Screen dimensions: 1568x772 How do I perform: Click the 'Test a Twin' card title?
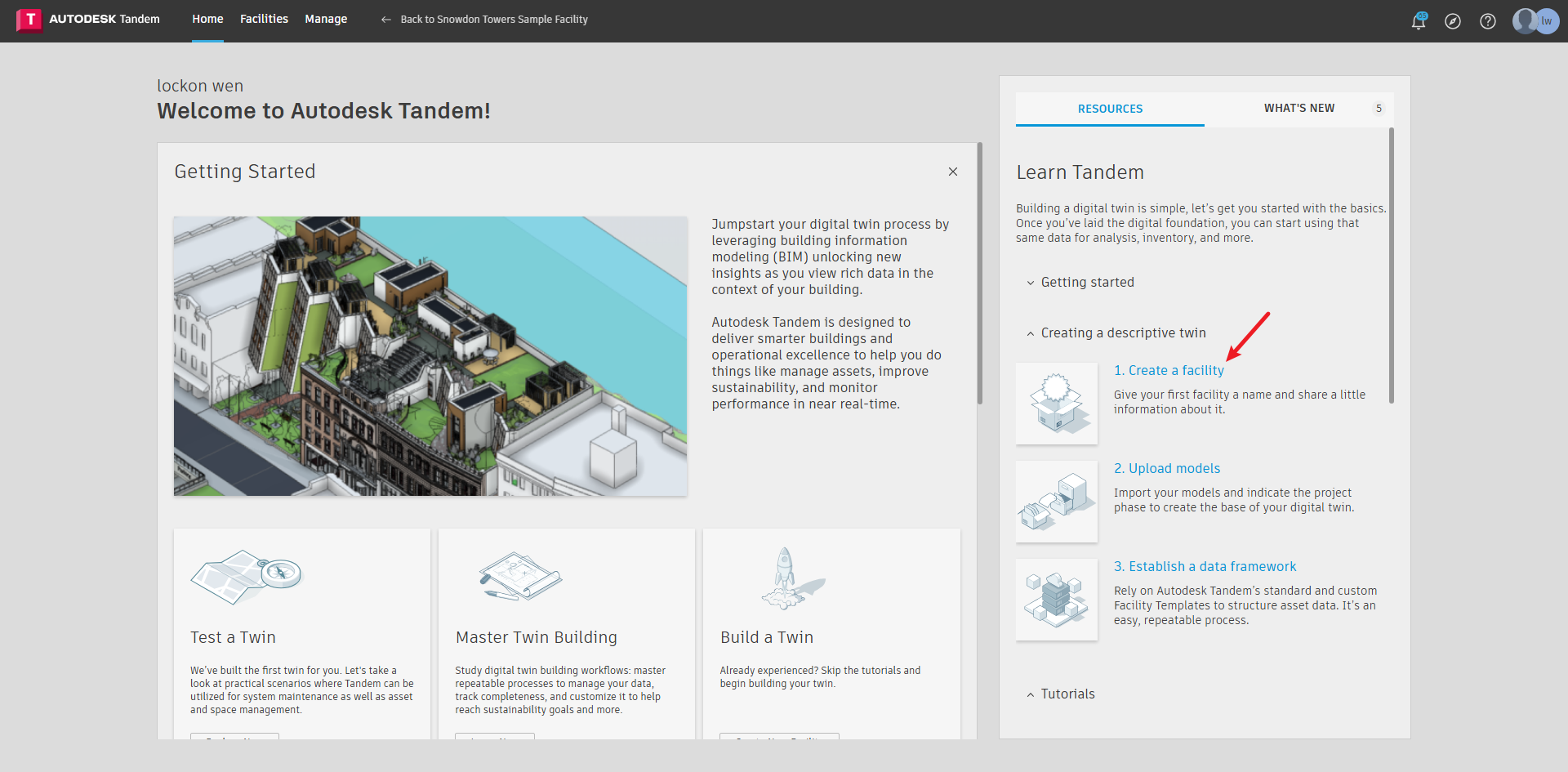pyautogui.click(x=233, y=638)
